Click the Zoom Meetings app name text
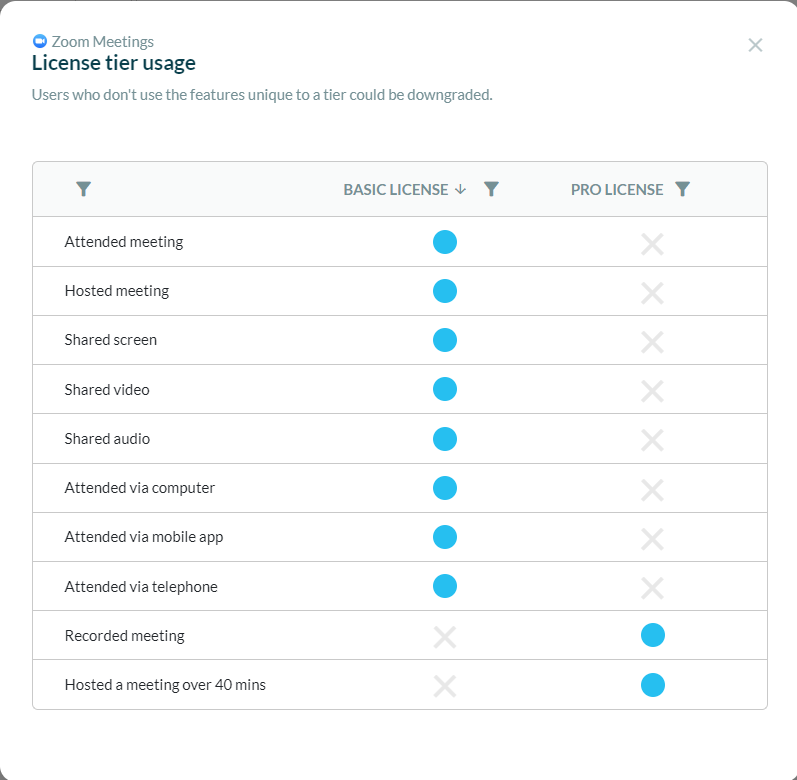 [103, 42]
